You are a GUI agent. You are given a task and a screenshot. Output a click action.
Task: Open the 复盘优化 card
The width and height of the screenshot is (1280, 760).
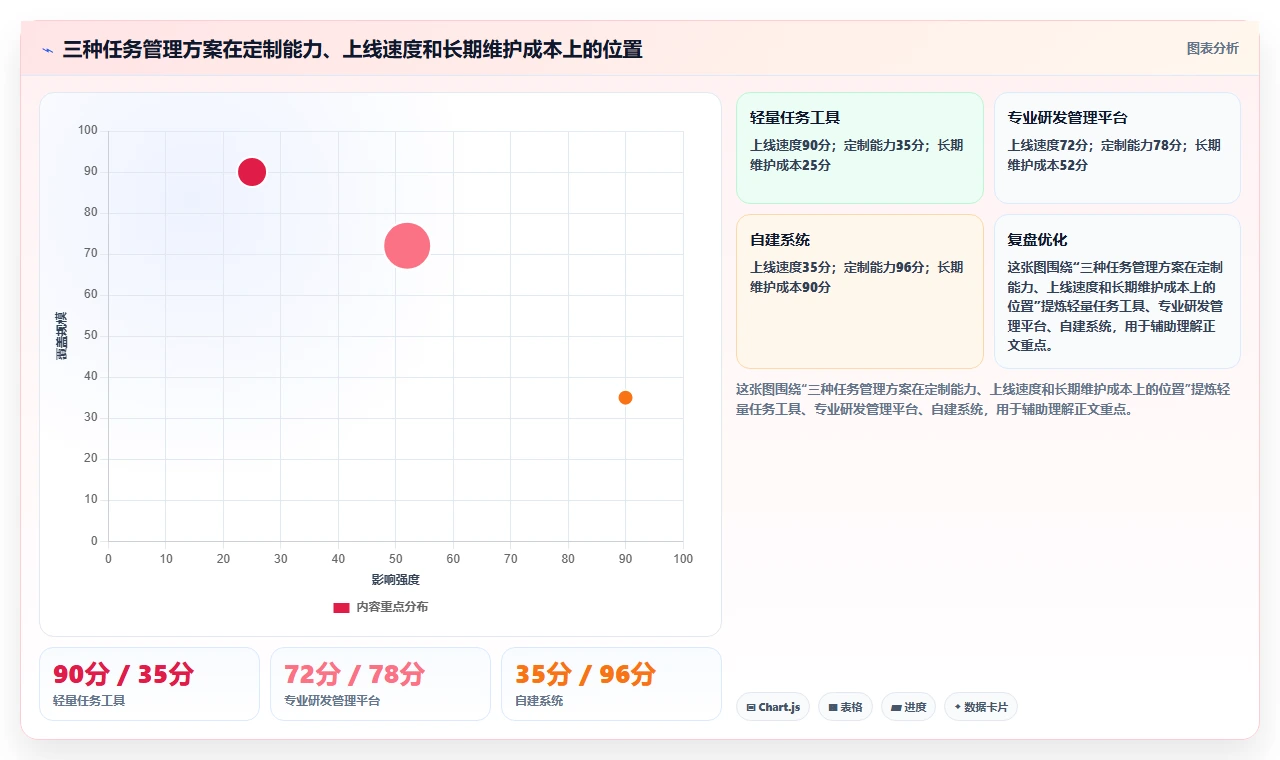pyautogui.click(x=1117, y=292)
